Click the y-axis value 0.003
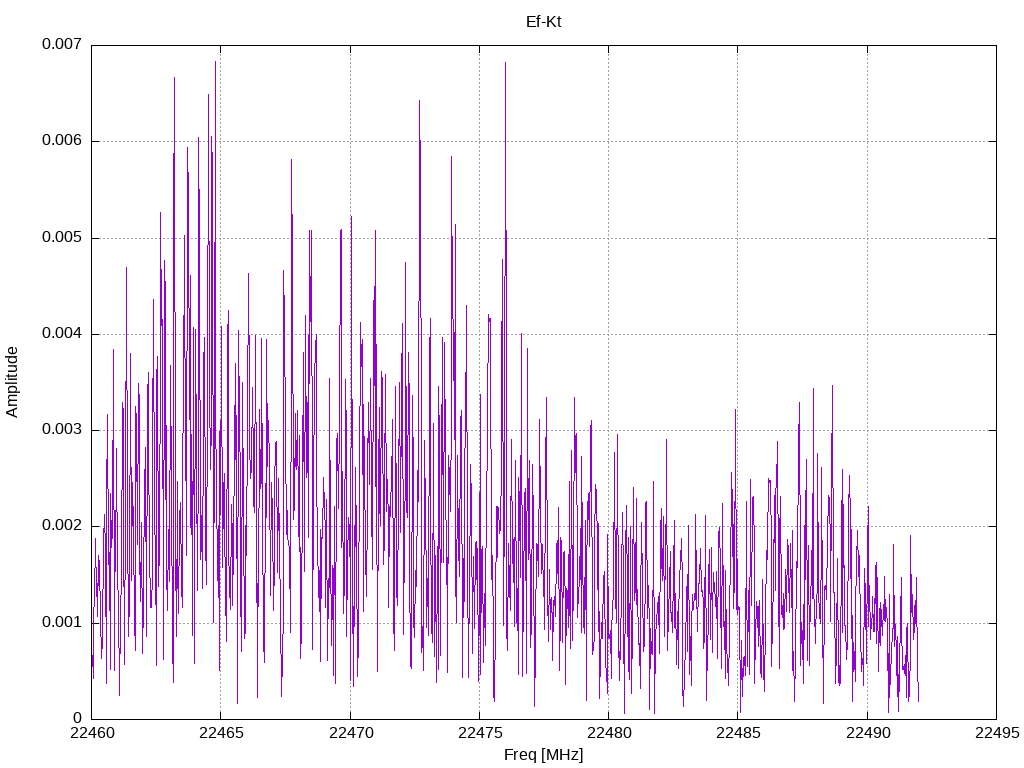The image size is (1024, 768). coord(62,429)
